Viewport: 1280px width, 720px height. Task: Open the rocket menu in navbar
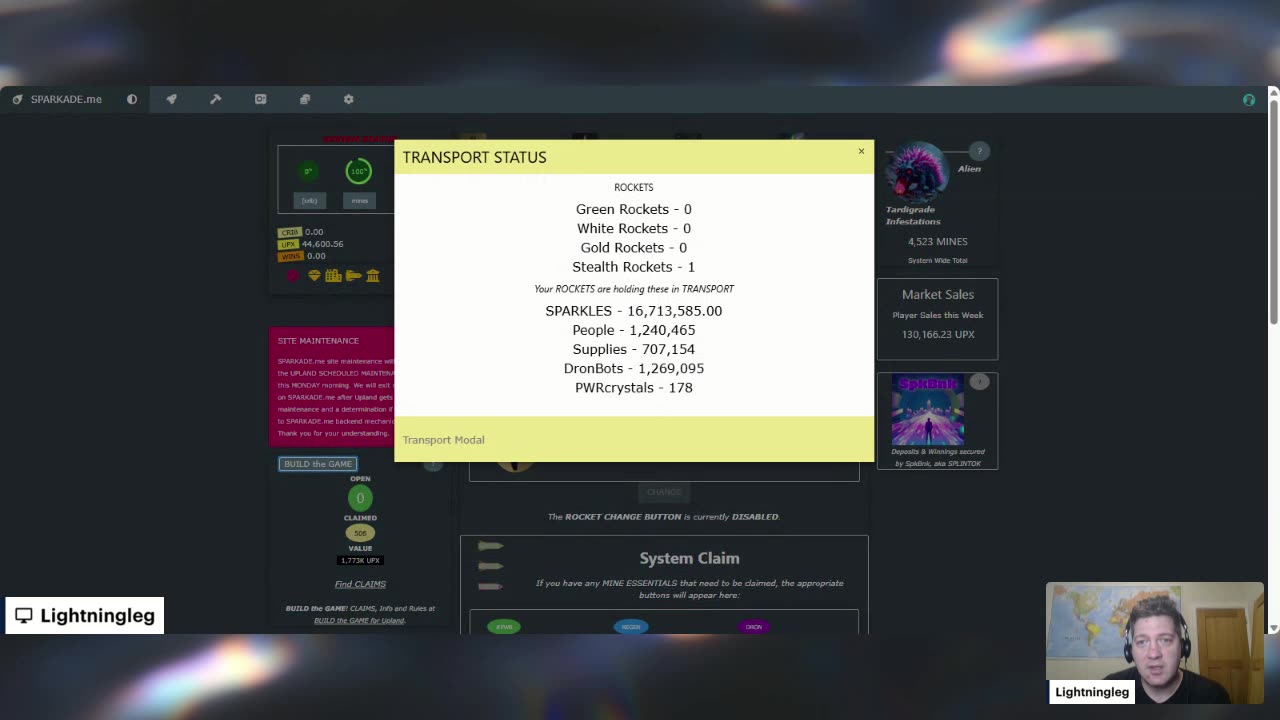pyautogui.click(x=171, y=99)
